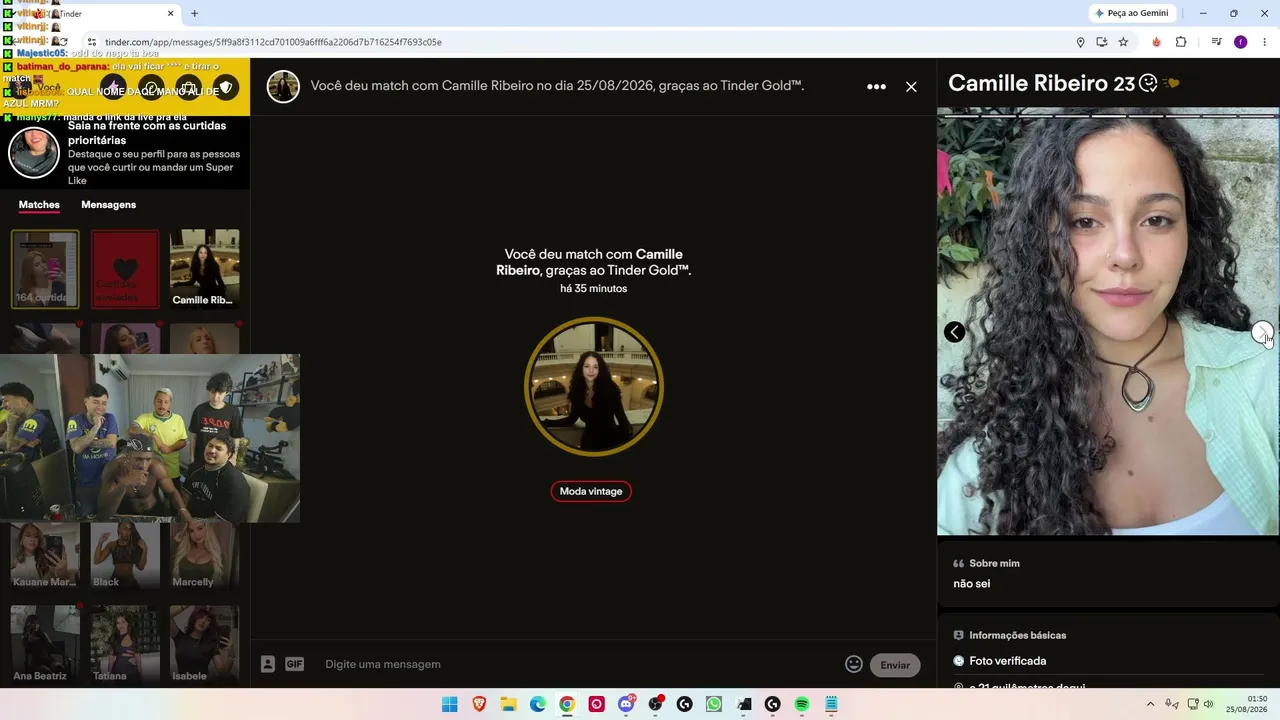
Task: Launch Brave from the taskbar
Action: pyautogui.click(x=479, y=705)
